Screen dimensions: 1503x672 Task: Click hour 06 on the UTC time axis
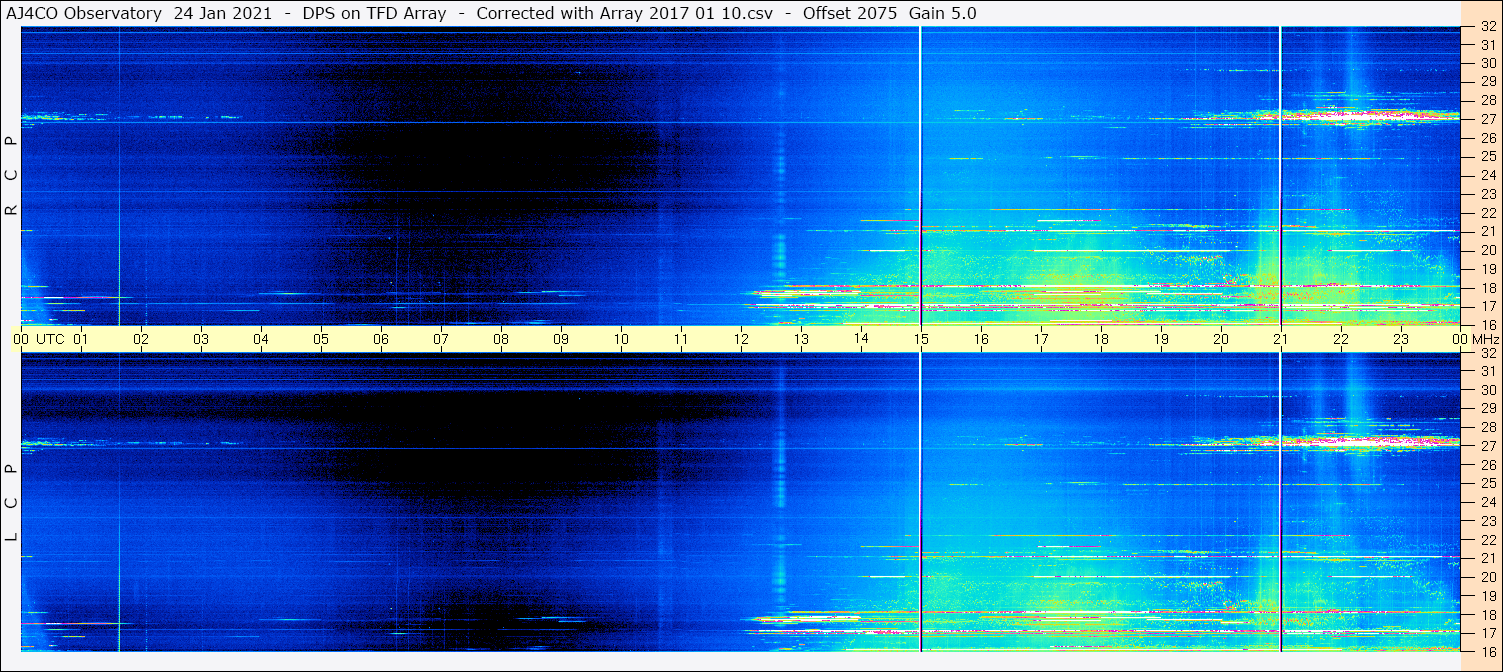point(381,339)
